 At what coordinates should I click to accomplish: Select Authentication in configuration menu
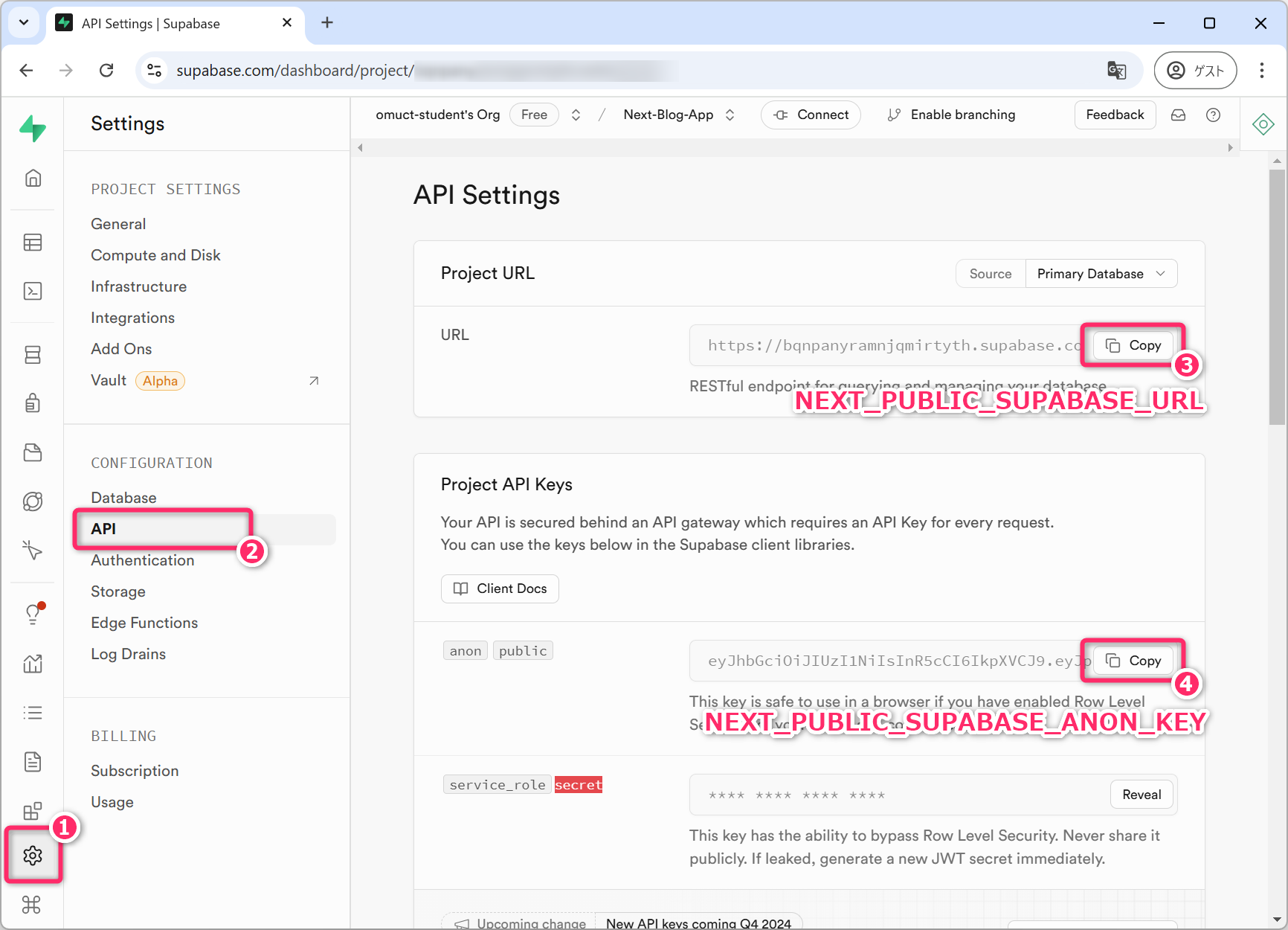pos(143,560)
